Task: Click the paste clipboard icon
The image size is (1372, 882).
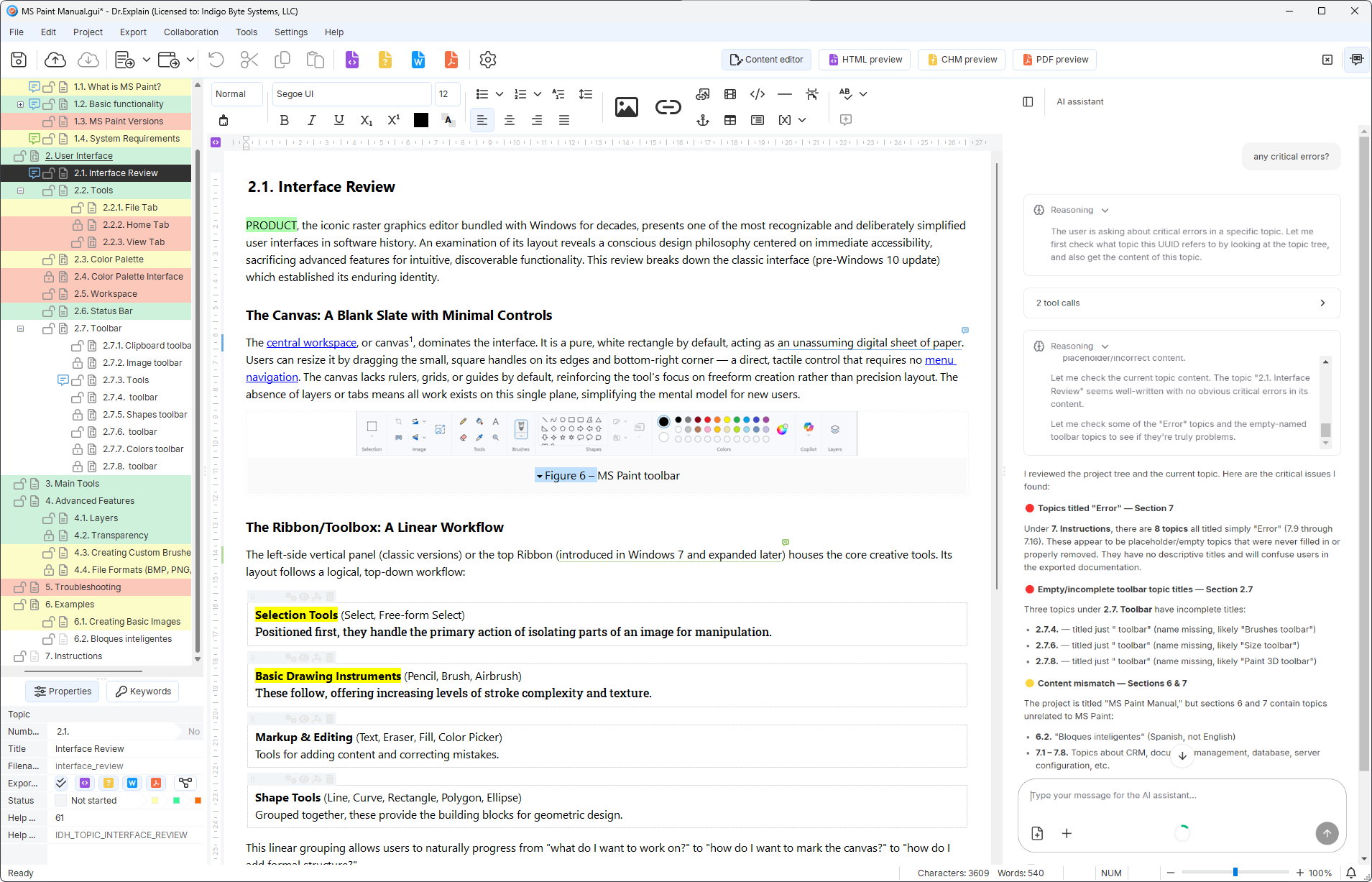Action: pos(316,60)
